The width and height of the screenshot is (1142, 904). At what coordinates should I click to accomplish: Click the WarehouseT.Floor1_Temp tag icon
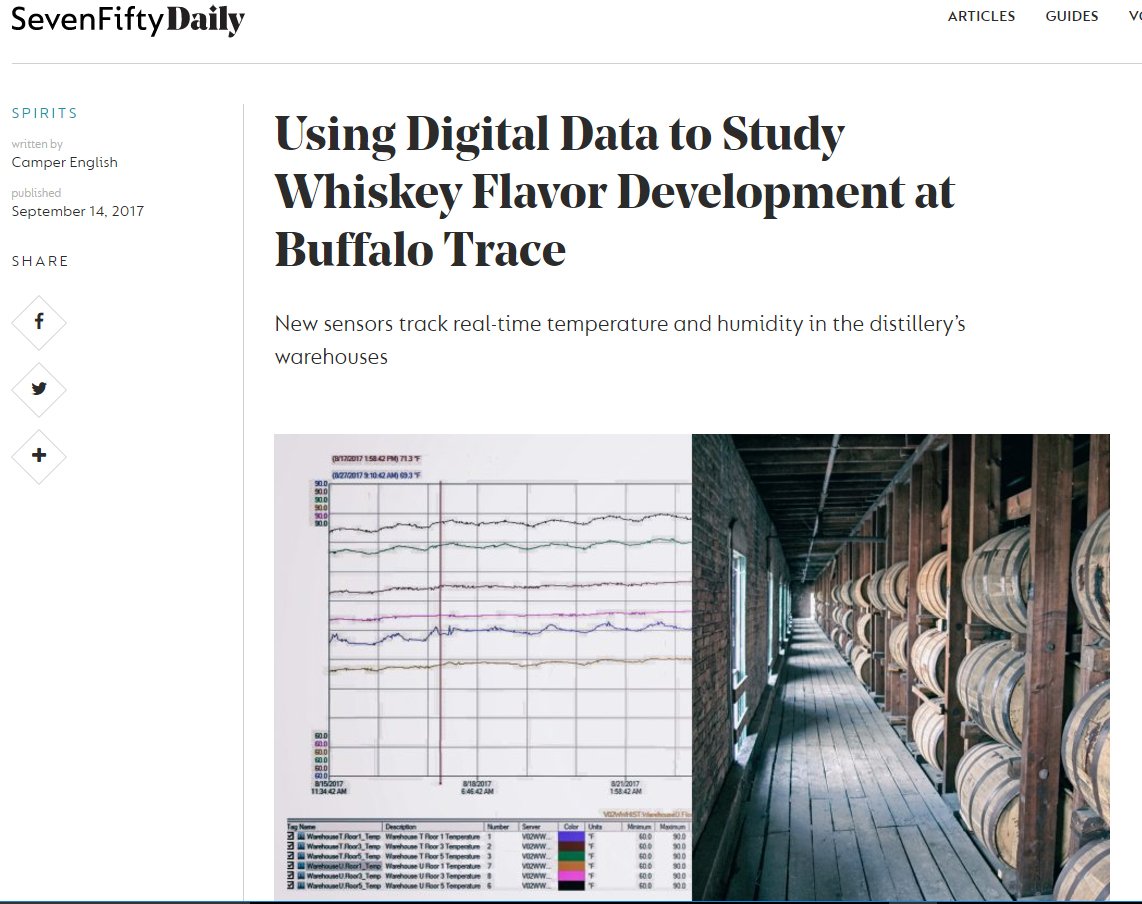coord(302,836)
